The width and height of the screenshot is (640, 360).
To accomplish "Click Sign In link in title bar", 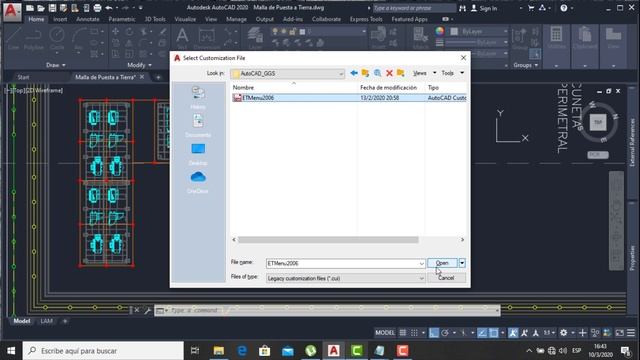I will (x=489, y=8).
